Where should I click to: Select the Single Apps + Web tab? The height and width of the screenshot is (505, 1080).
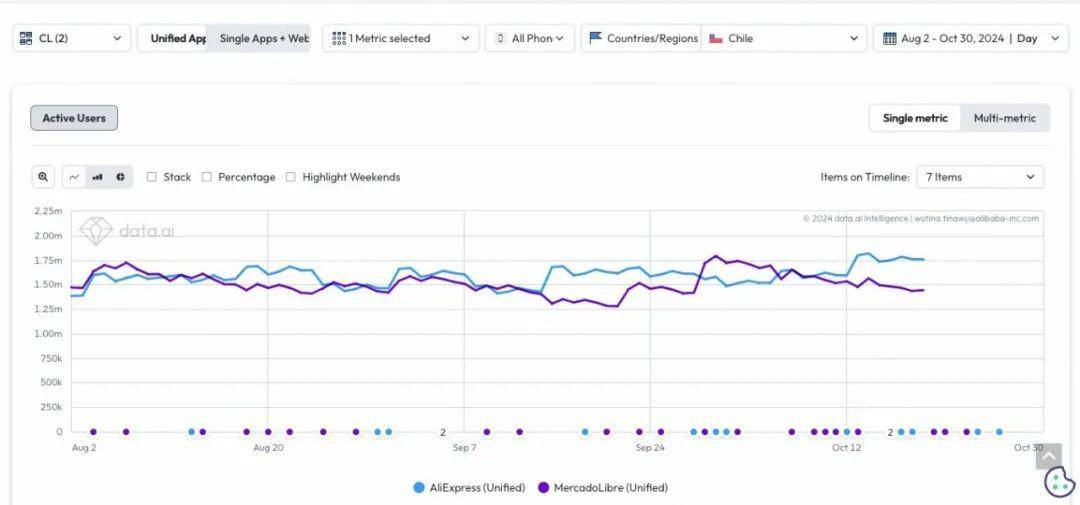coord(263,39)
